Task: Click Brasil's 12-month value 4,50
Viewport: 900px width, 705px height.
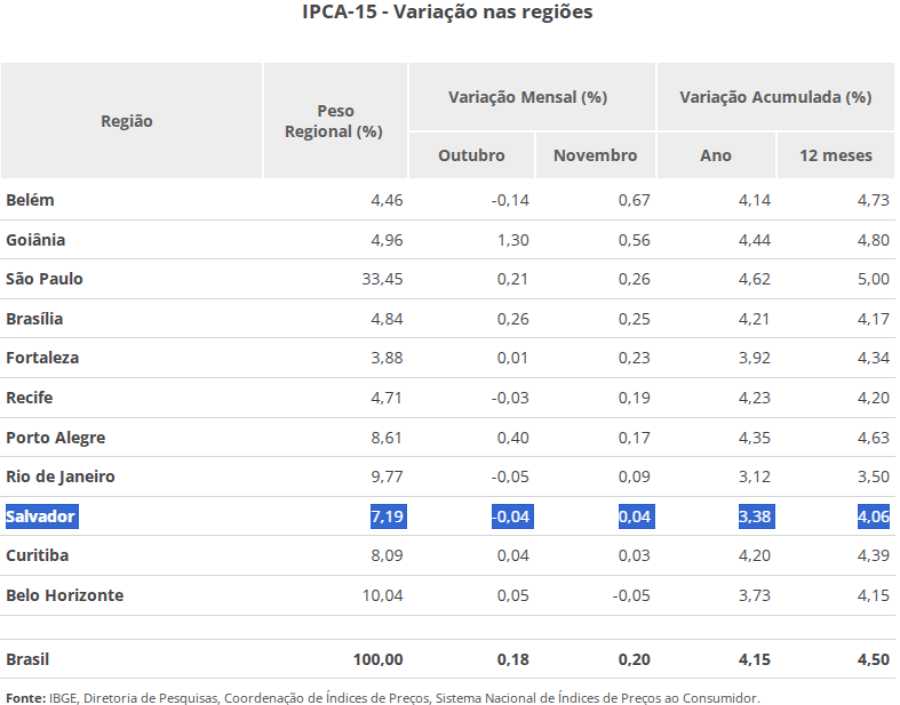Action: tap(872, 660)
